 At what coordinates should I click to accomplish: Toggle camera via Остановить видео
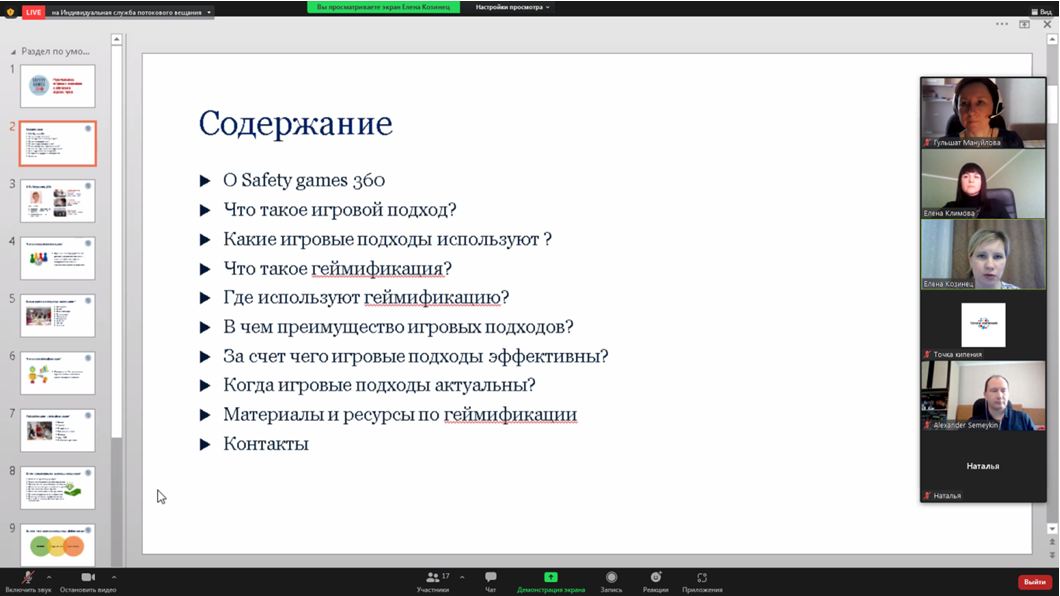pyautogui.click(x=87, y=578)
